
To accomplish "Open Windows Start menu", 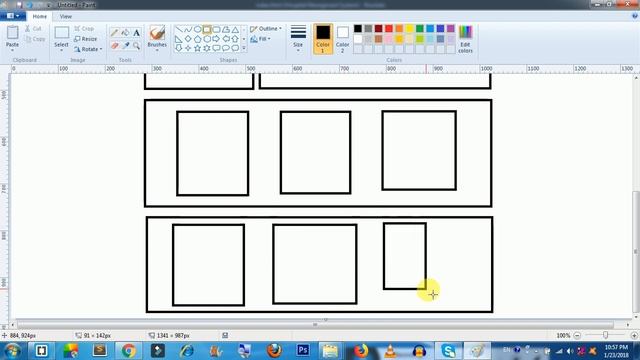I will click(12, 351).
